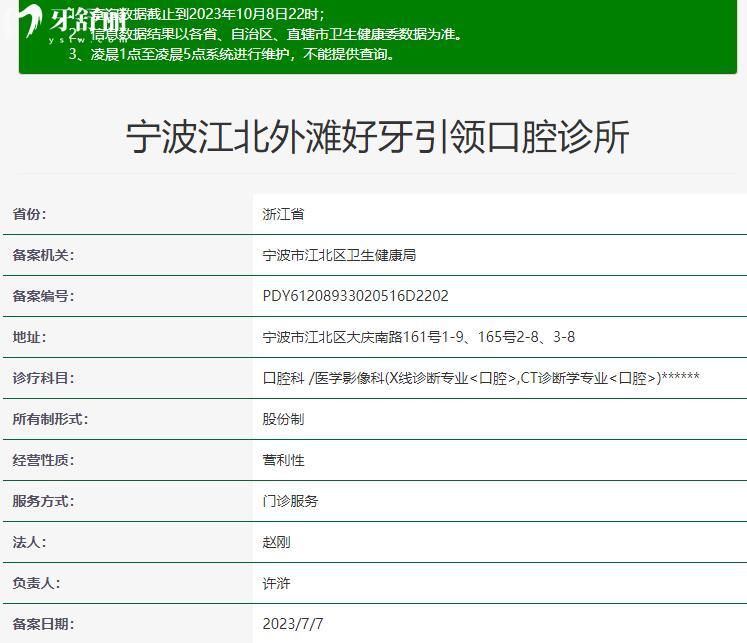Select the service type value 门诊服务
Image resolution: width=747 pixels, height=643 pixels.
point(290,501)
